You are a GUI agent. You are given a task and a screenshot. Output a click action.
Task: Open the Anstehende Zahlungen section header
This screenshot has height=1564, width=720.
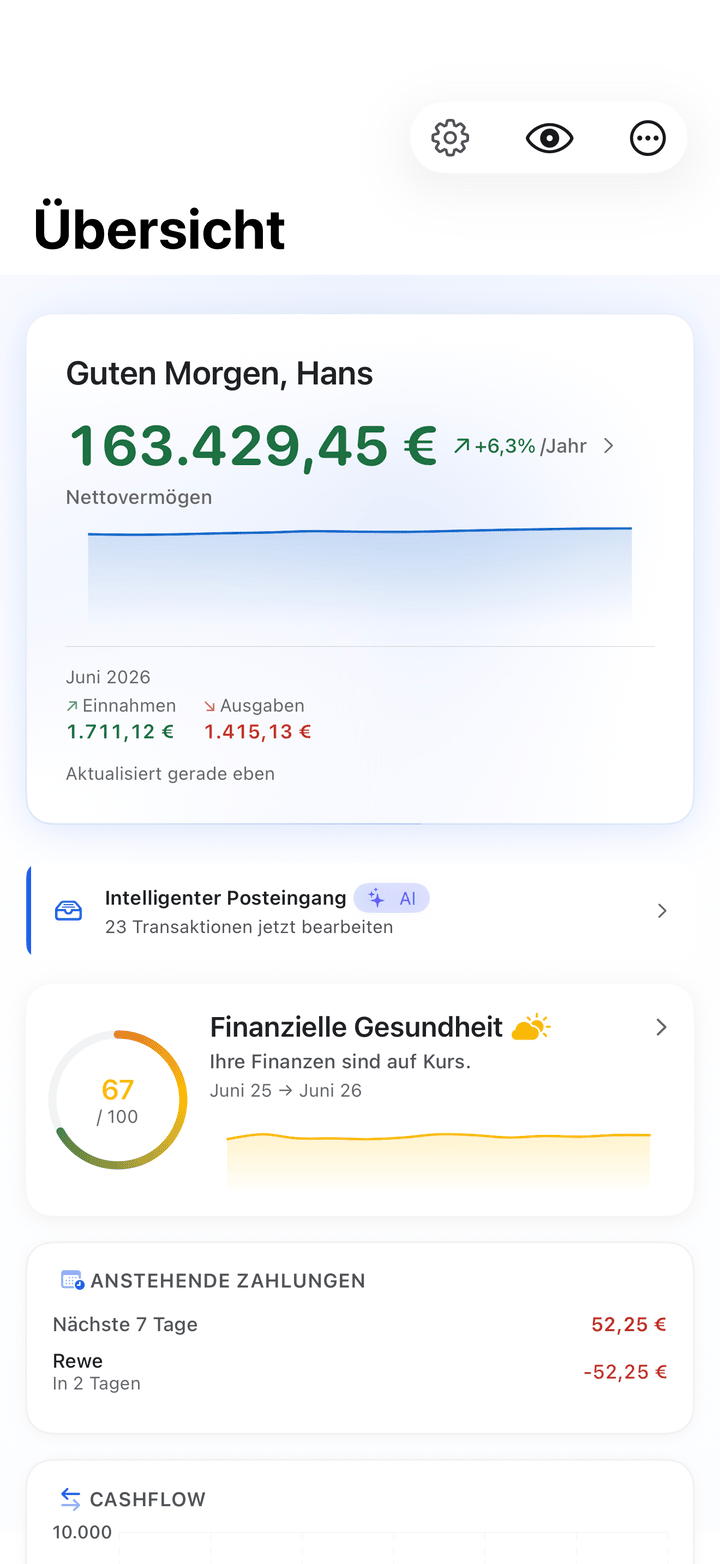coord(228,1281)
